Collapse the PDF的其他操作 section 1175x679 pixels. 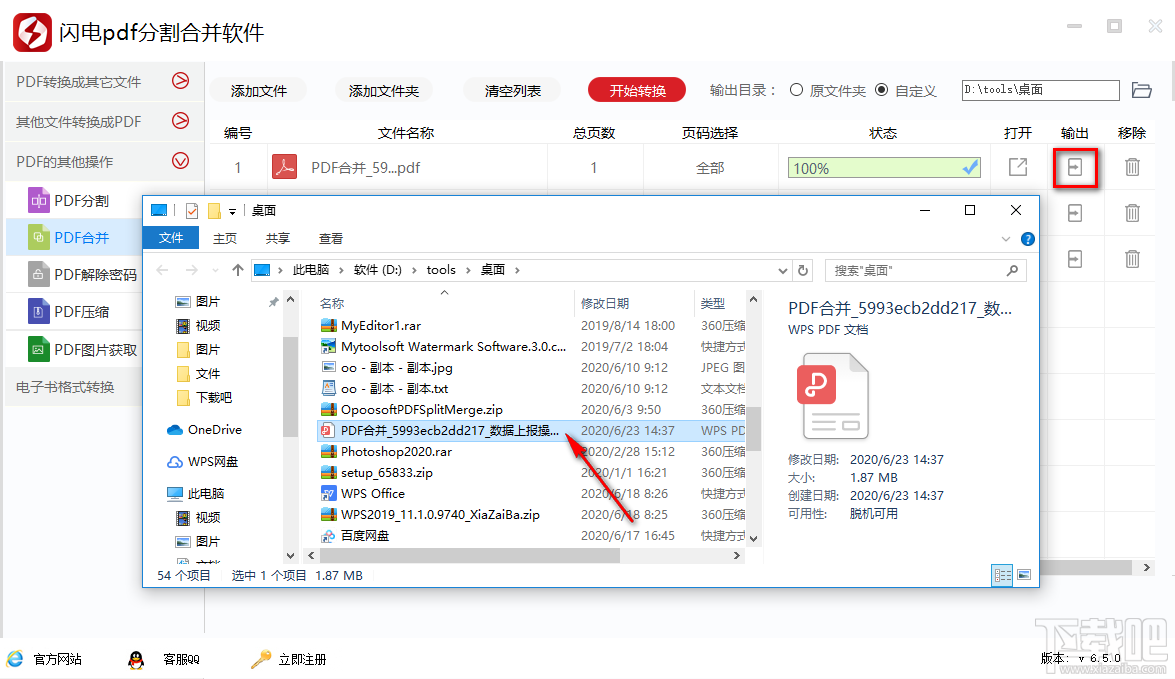(179, 160)
